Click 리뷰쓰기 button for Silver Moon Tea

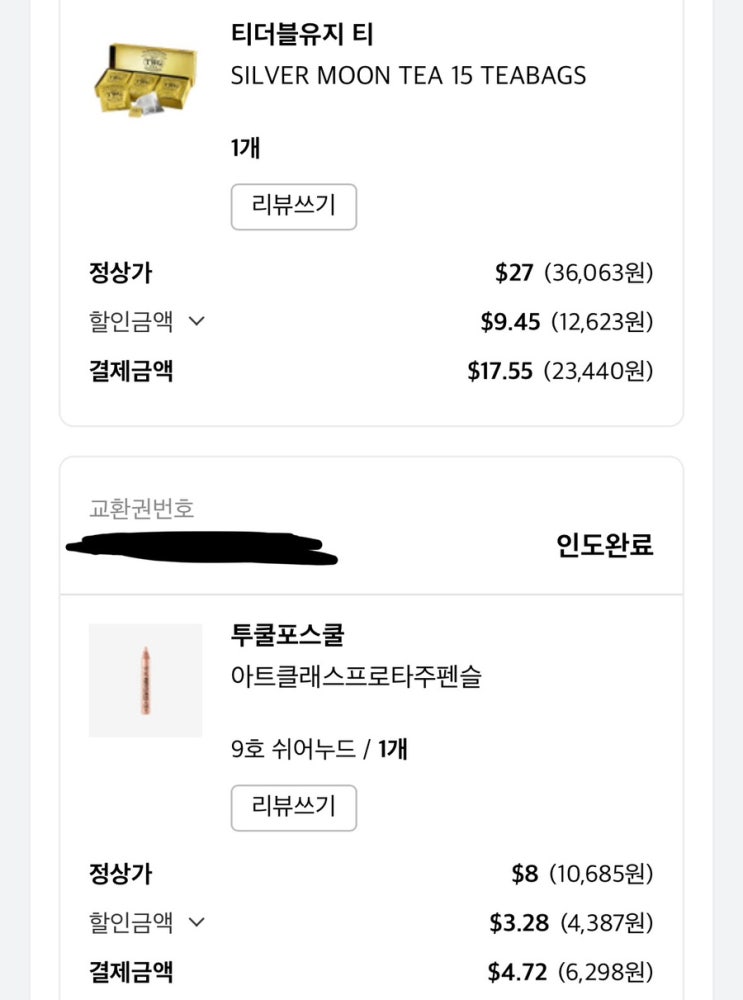coord(293,207)
